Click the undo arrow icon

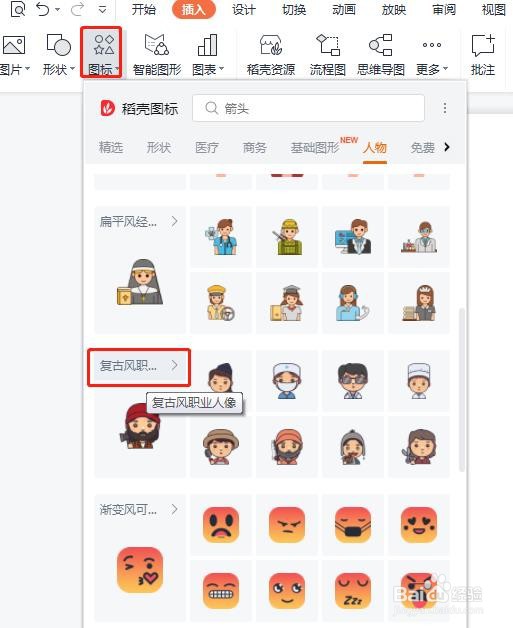(42, 9)
